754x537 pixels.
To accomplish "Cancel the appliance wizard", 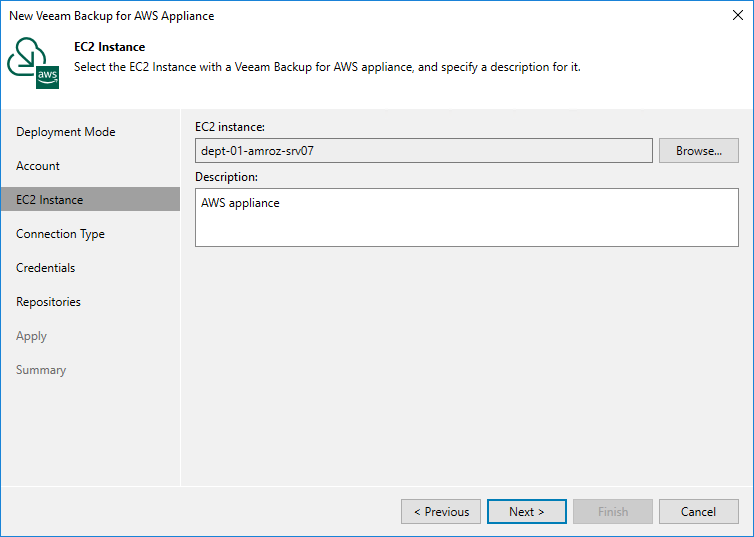I will 698,512.
